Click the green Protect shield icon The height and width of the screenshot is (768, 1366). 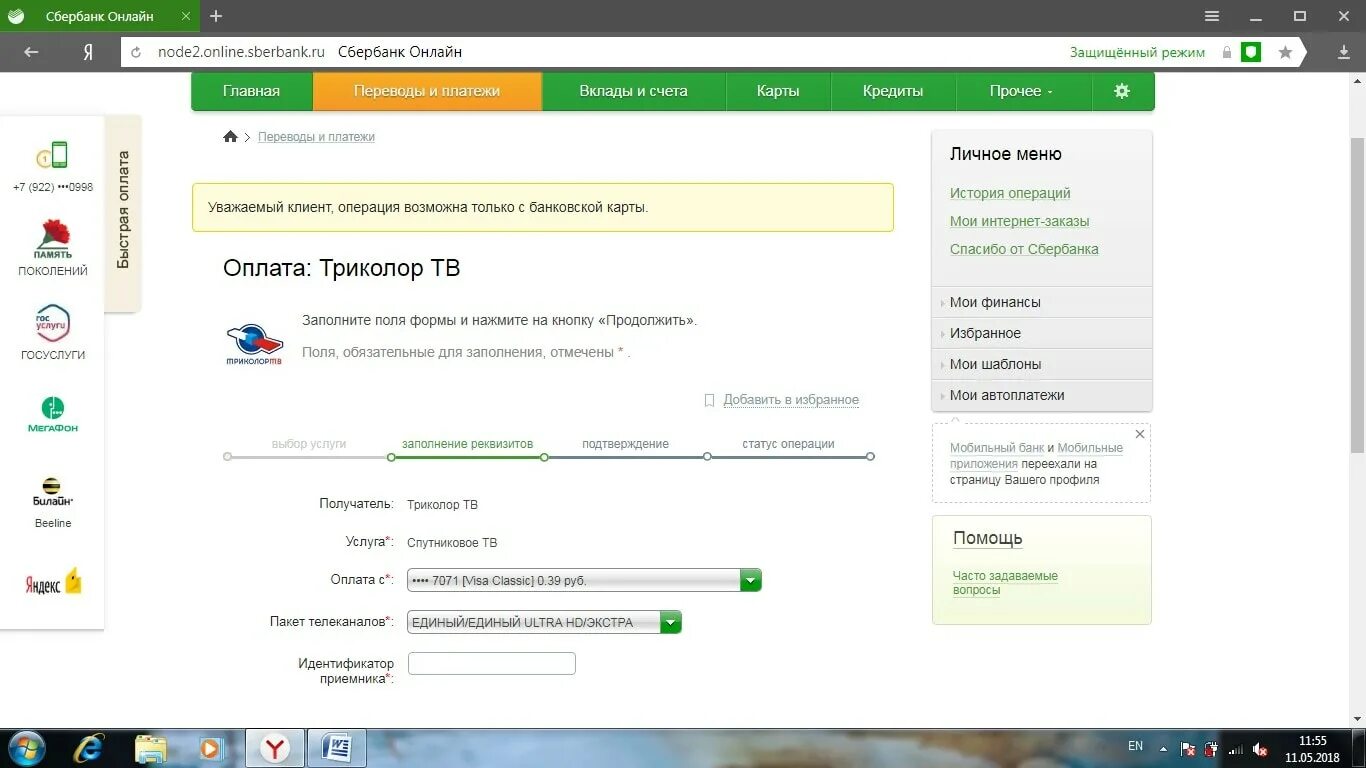tap(1251, 52)
